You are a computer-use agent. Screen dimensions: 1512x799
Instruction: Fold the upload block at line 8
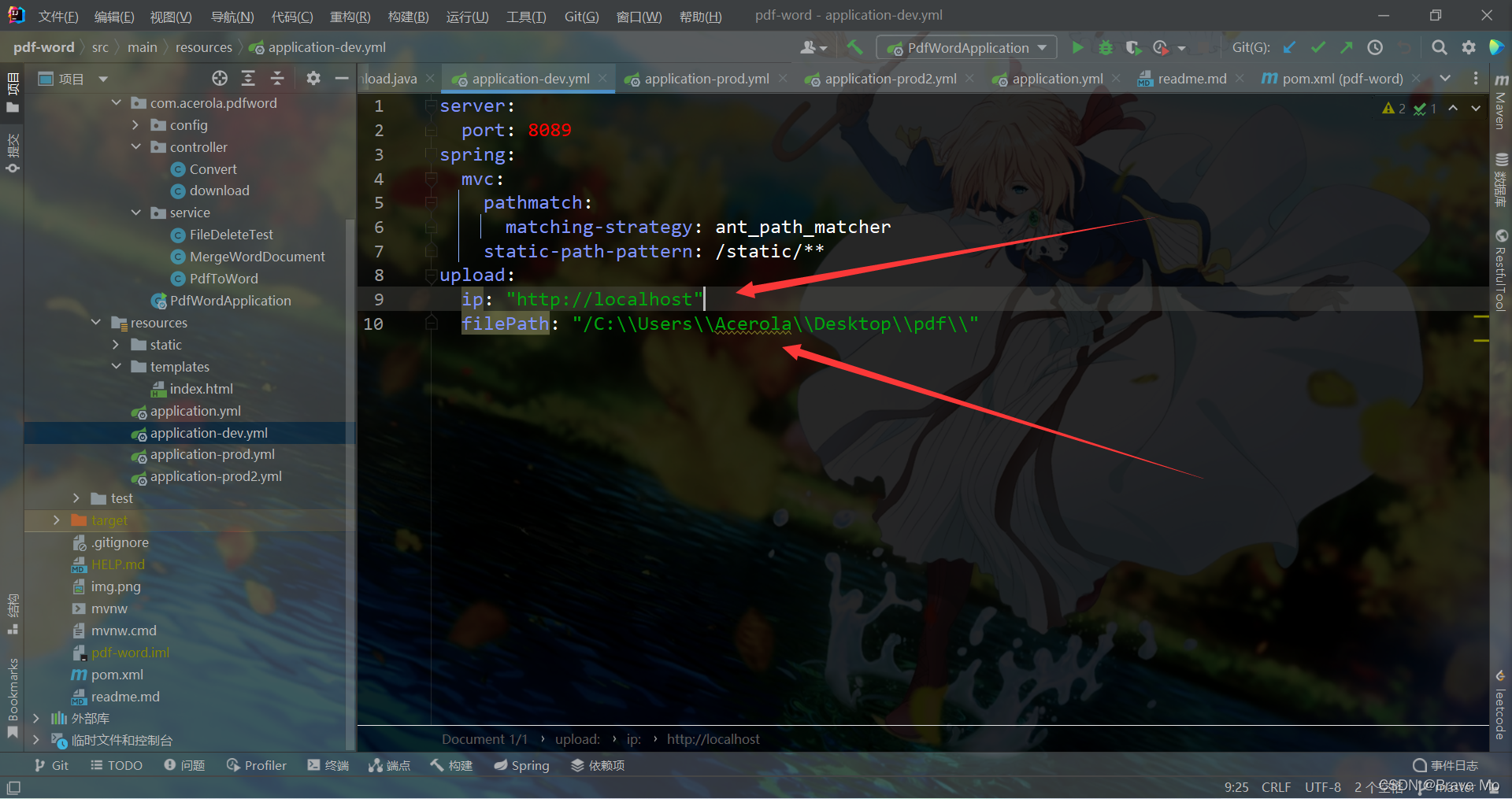pos(431,276)
